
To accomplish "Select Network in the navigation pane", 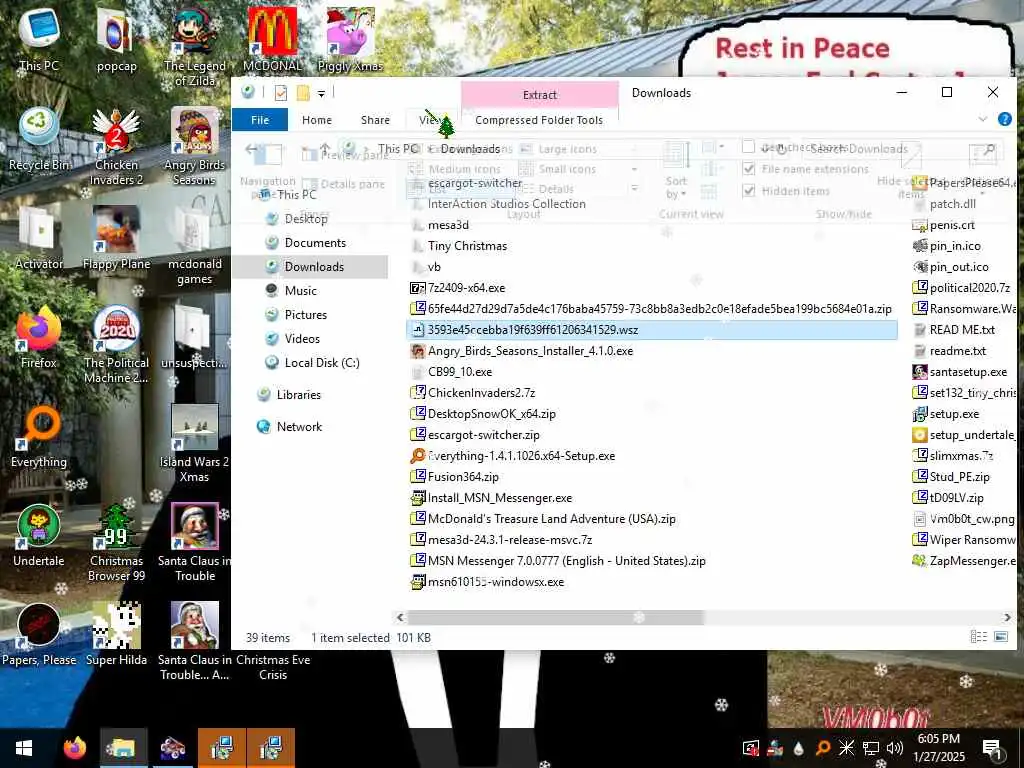I will pyautogui.click(x=299, y=427).
